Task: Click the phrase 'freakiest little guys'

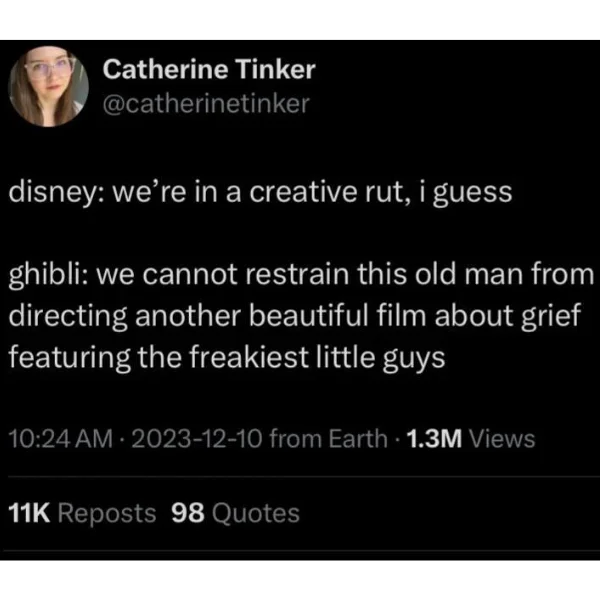Action: point(317,358)
